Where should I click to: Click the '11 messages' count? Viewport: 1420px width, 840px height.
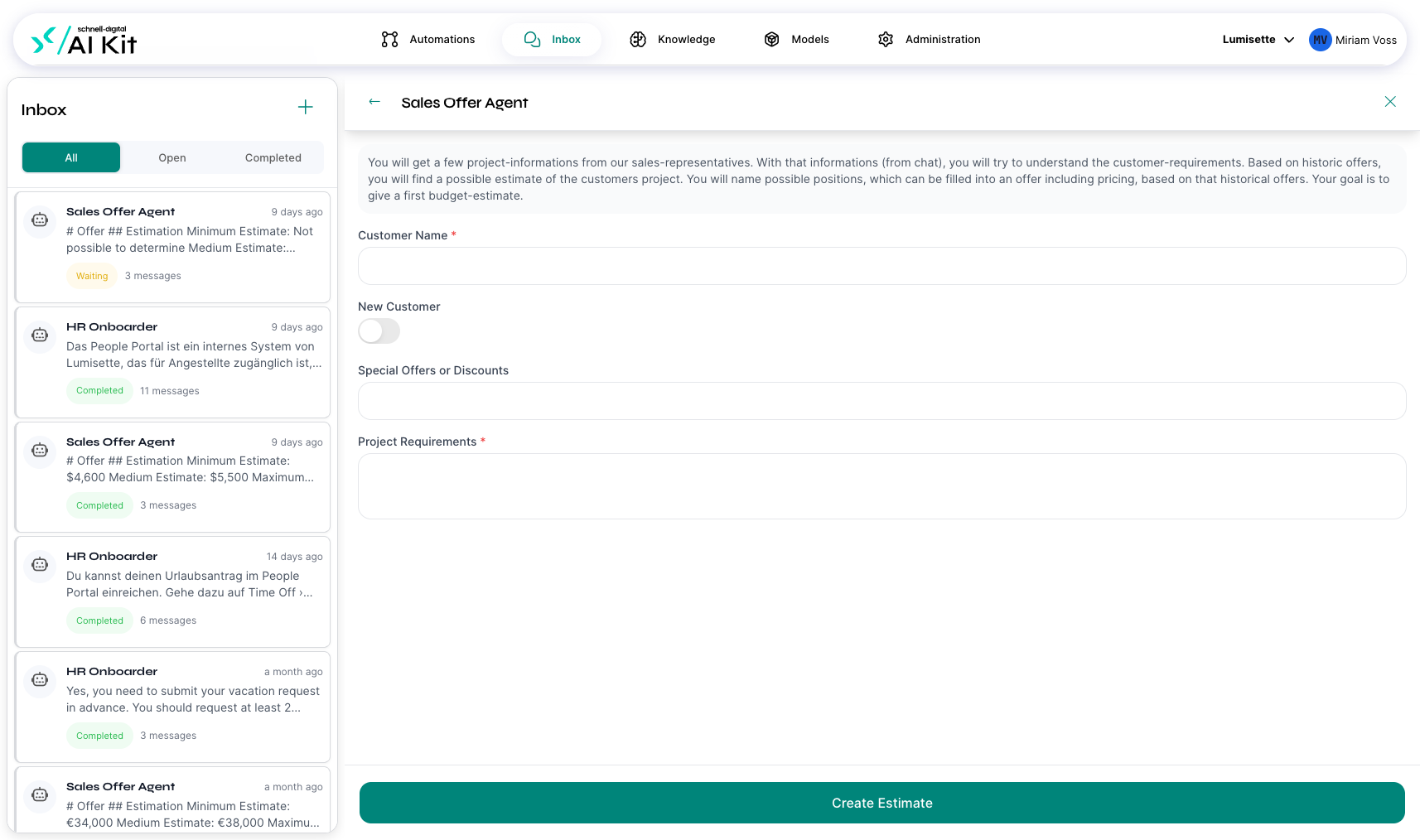tap(170, 391)
